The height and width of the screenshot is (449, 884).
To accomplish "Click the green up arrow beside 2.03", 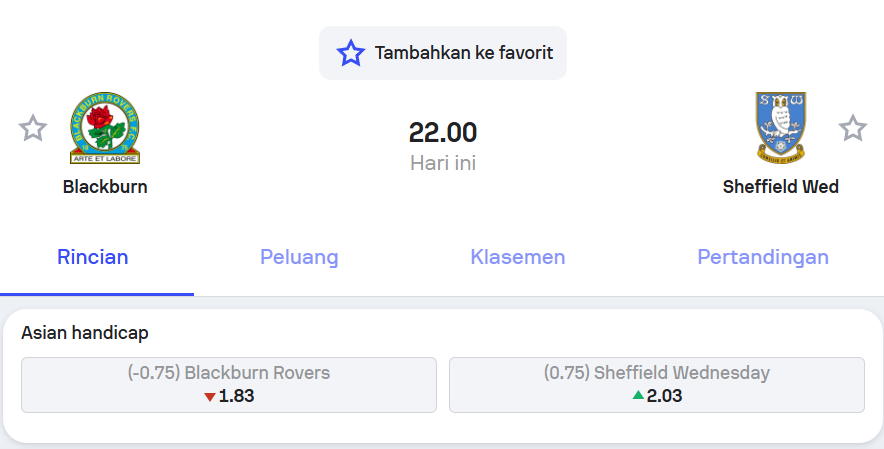I will (x=638, y=396).
